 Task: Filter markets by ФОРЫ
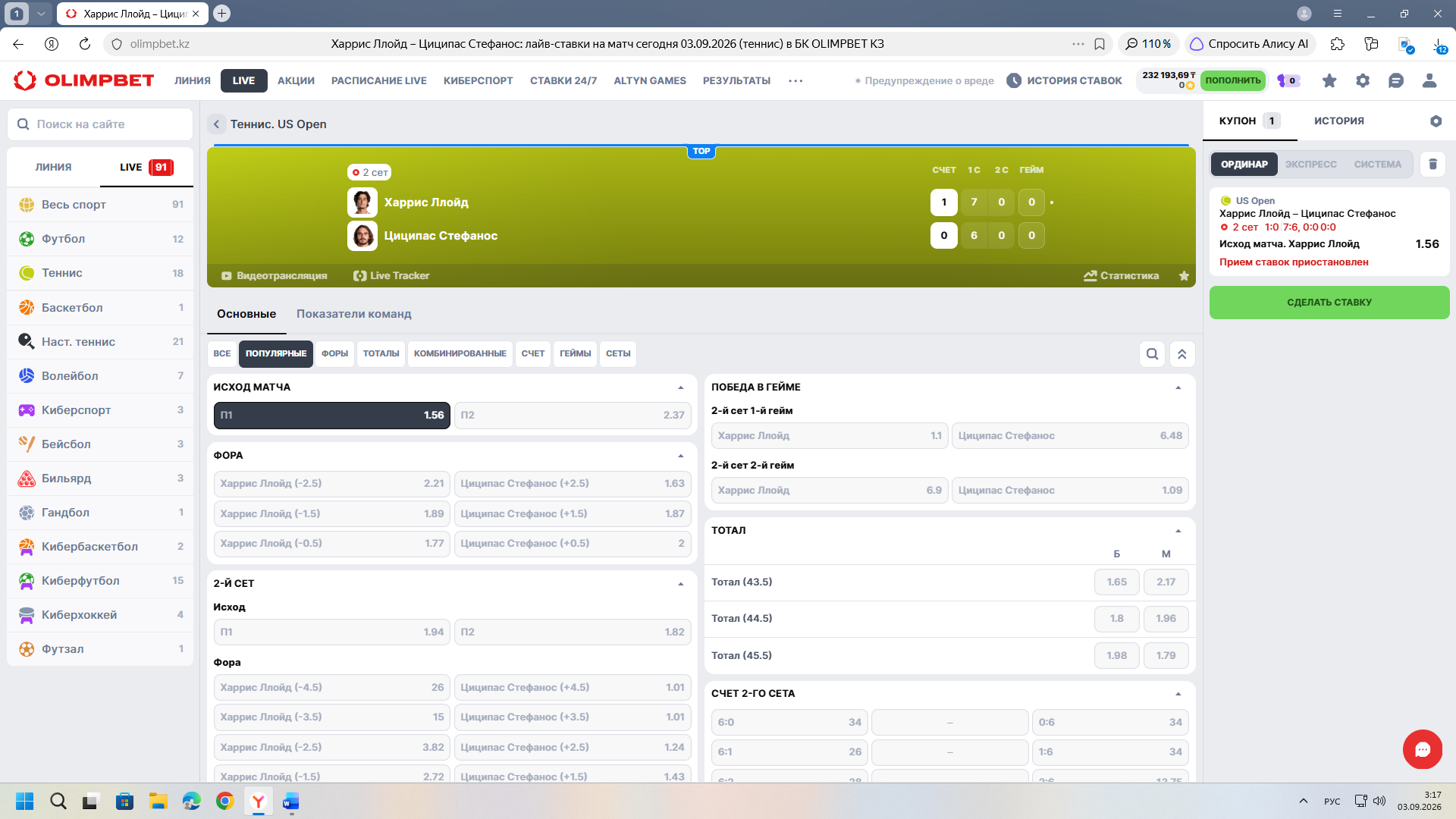coord(334,354)
